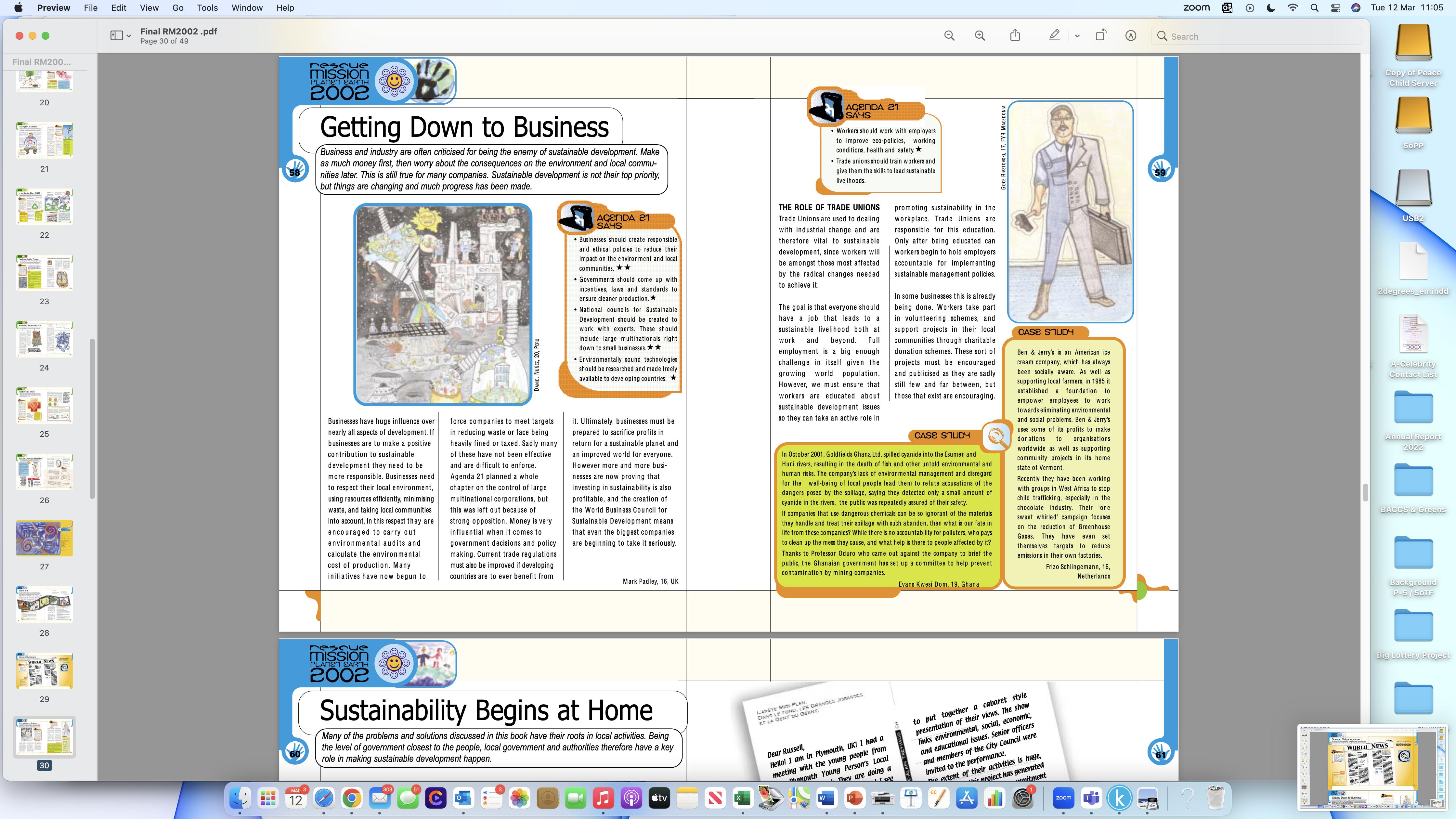The width and height of the screenshot is (1456, 819).
Task: Open the Tools menu
Action: tap(207, 8)
